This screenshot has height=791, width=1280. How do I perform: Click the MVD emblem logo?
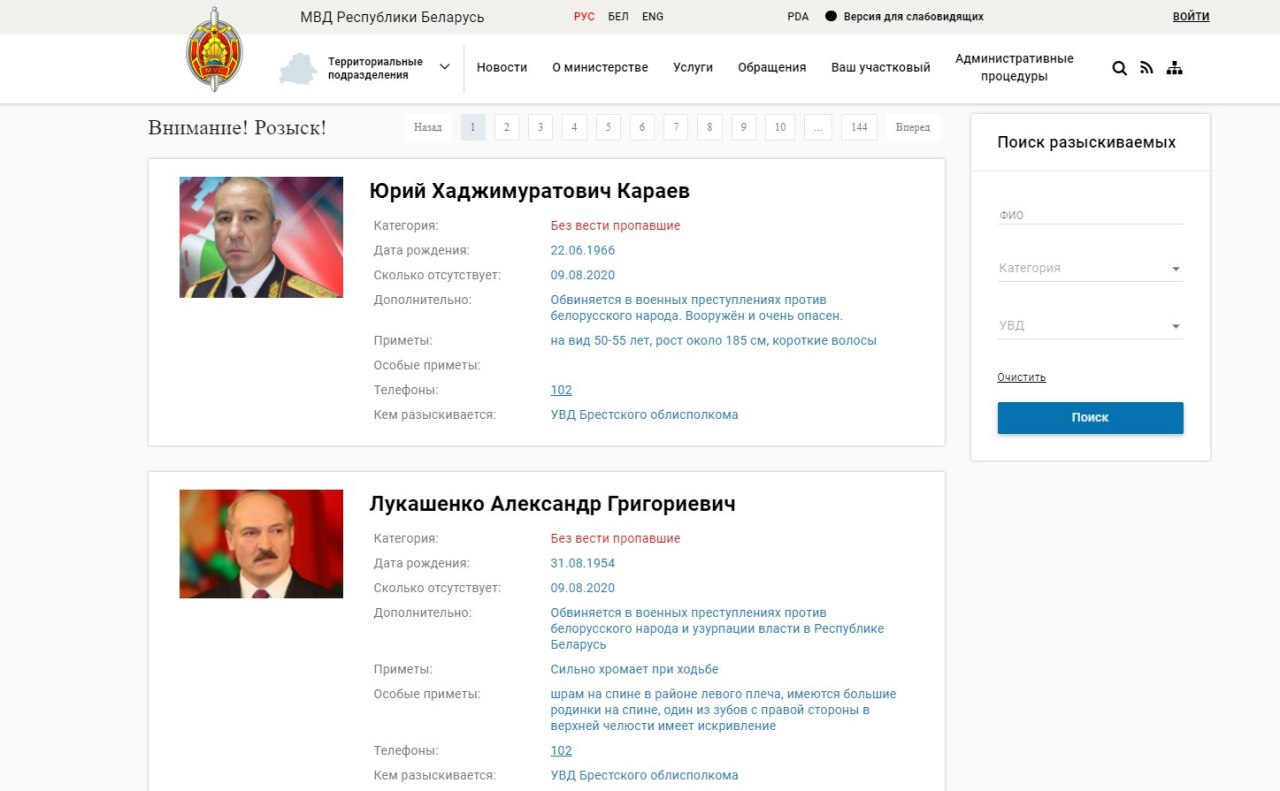(x=214, y=49)
